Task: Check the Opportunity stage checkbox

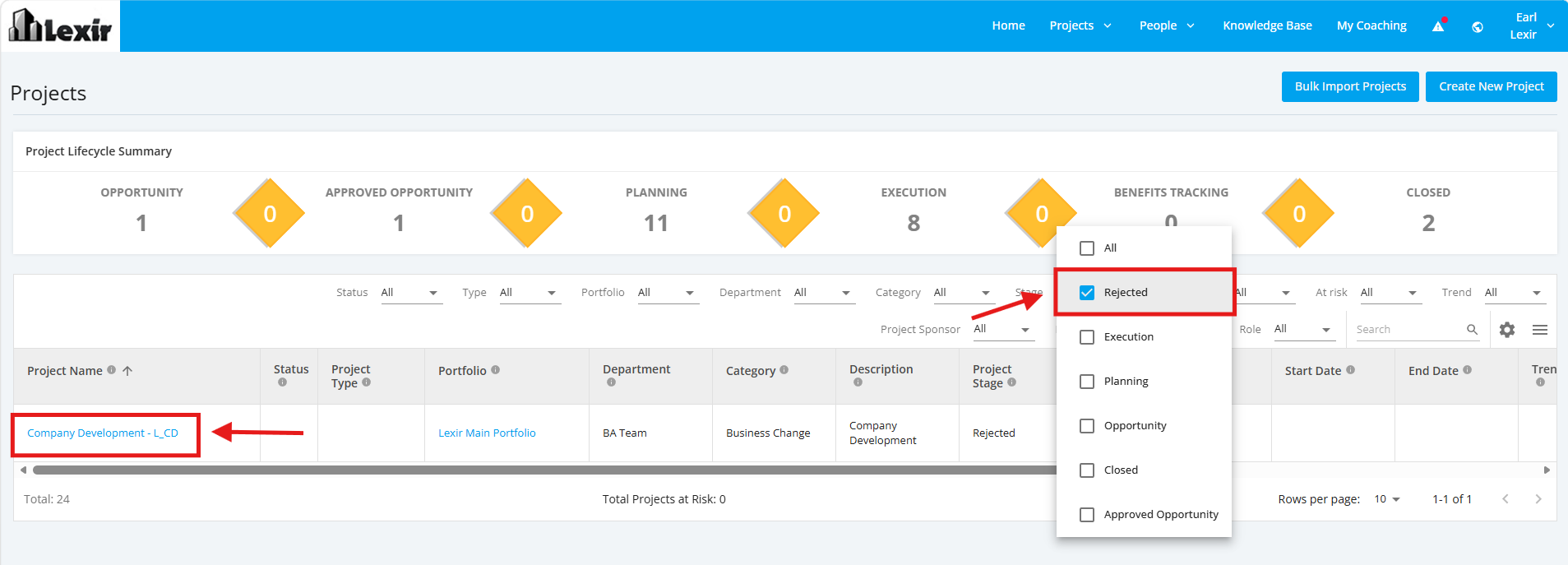Action: pyautogui.click(x=1087, y=426)
